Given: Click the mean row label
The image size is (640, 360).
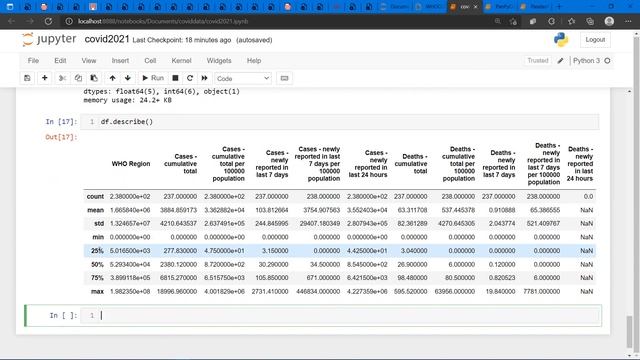Looking at the screenshot, I should tap(96, 210).
